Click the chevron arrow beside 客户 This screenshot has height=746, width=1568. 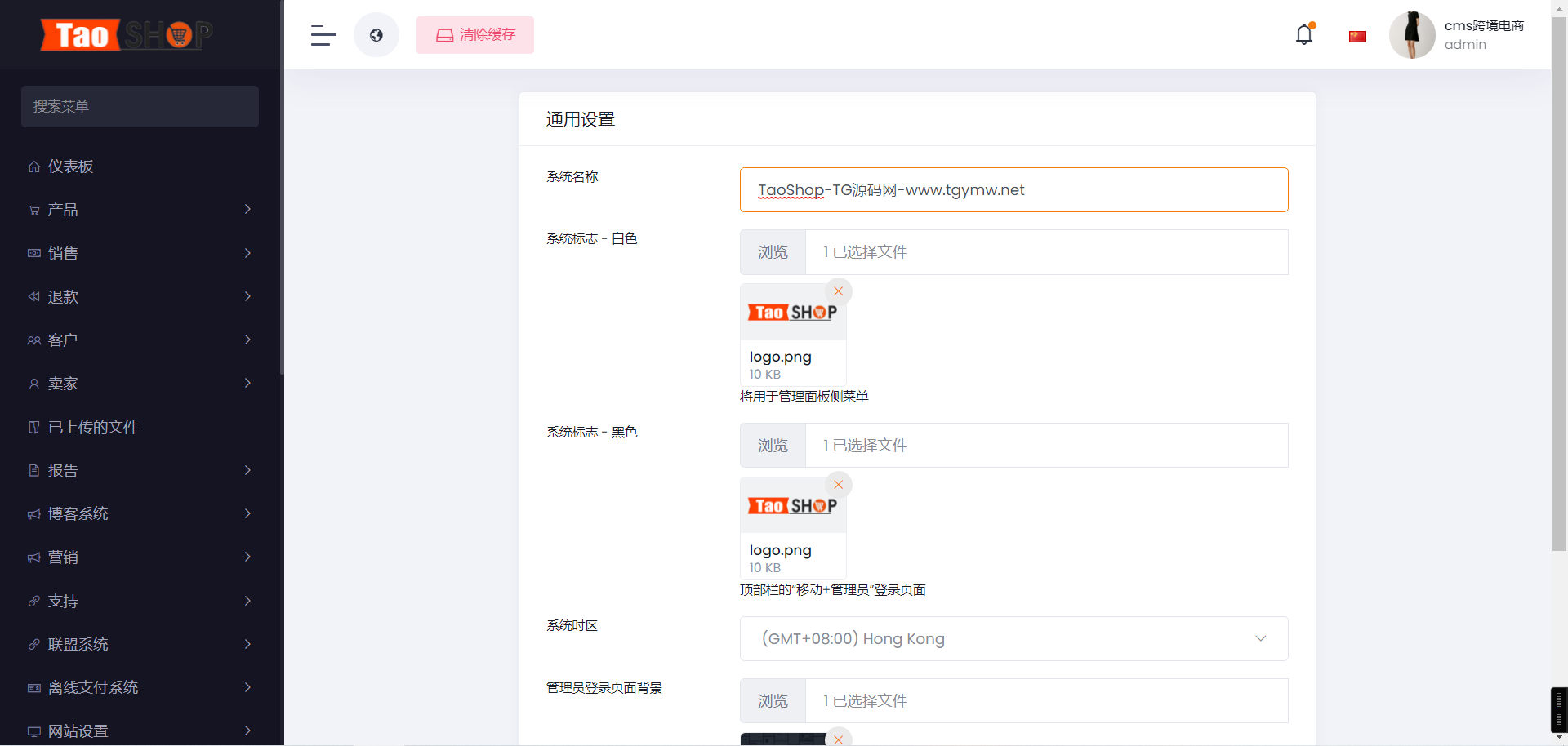[x=247, y=340]
